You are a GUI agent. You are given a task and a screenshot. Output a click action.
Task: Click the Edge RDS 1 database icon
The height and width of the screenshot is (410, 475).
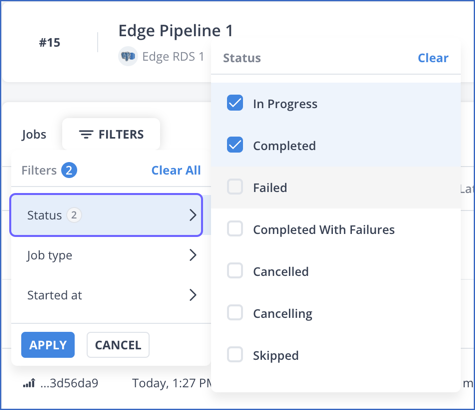(128, 56)
